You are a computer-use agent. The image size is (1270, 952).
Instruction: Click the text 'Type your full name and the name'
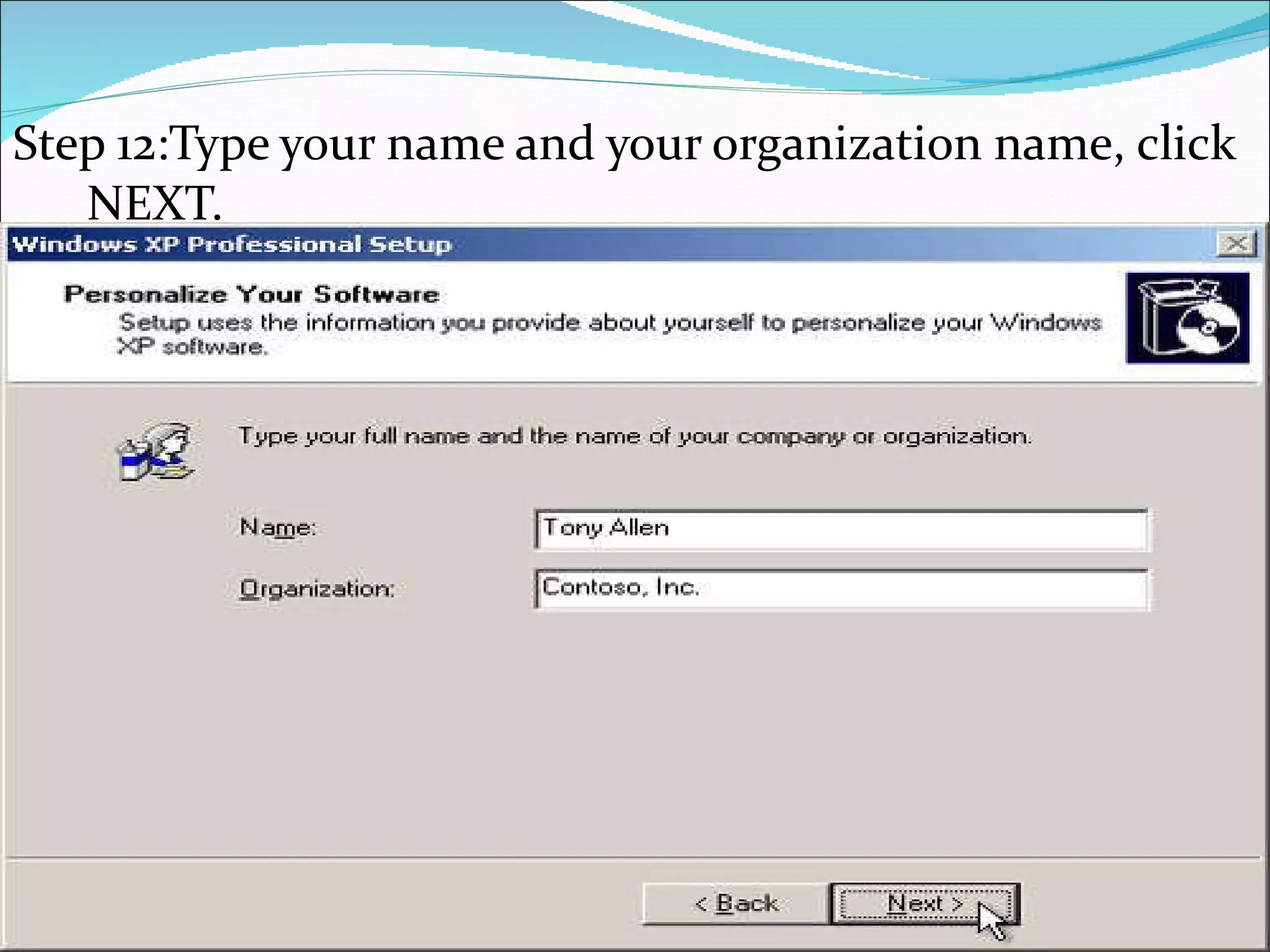coord(442,436)
